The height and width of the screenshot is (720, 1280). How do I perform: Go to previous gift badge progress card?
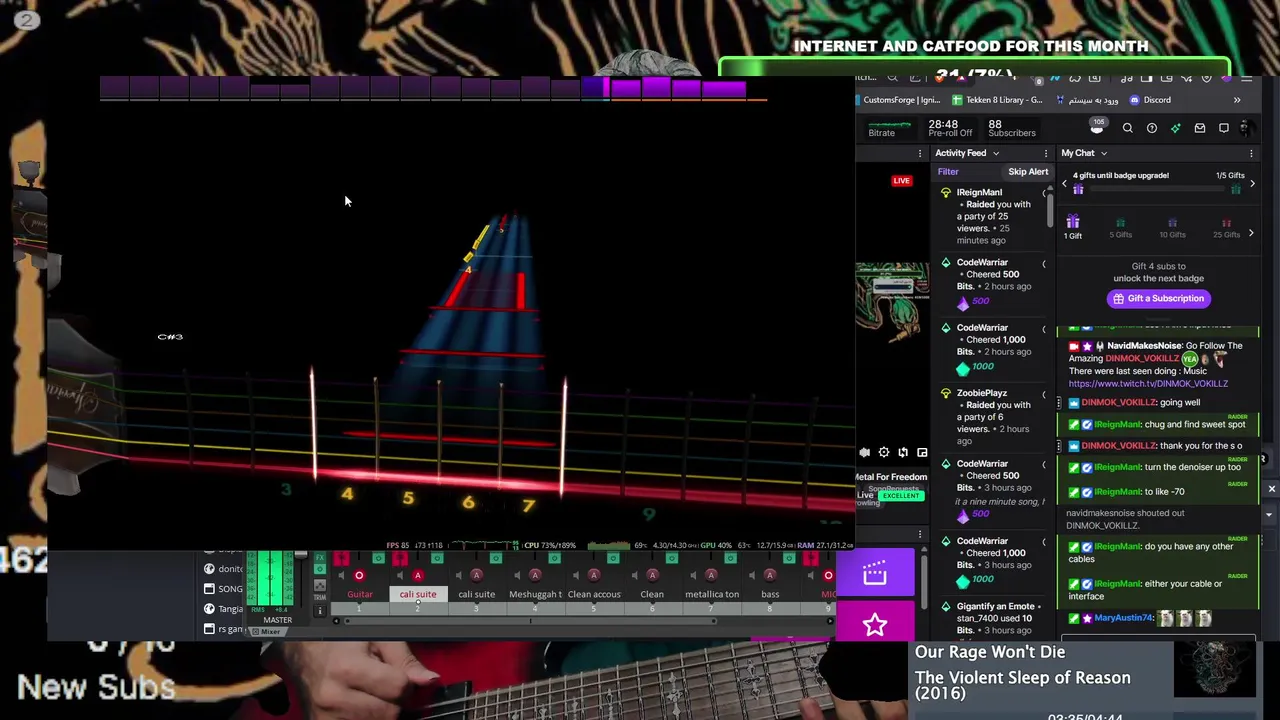[1064, 184]
